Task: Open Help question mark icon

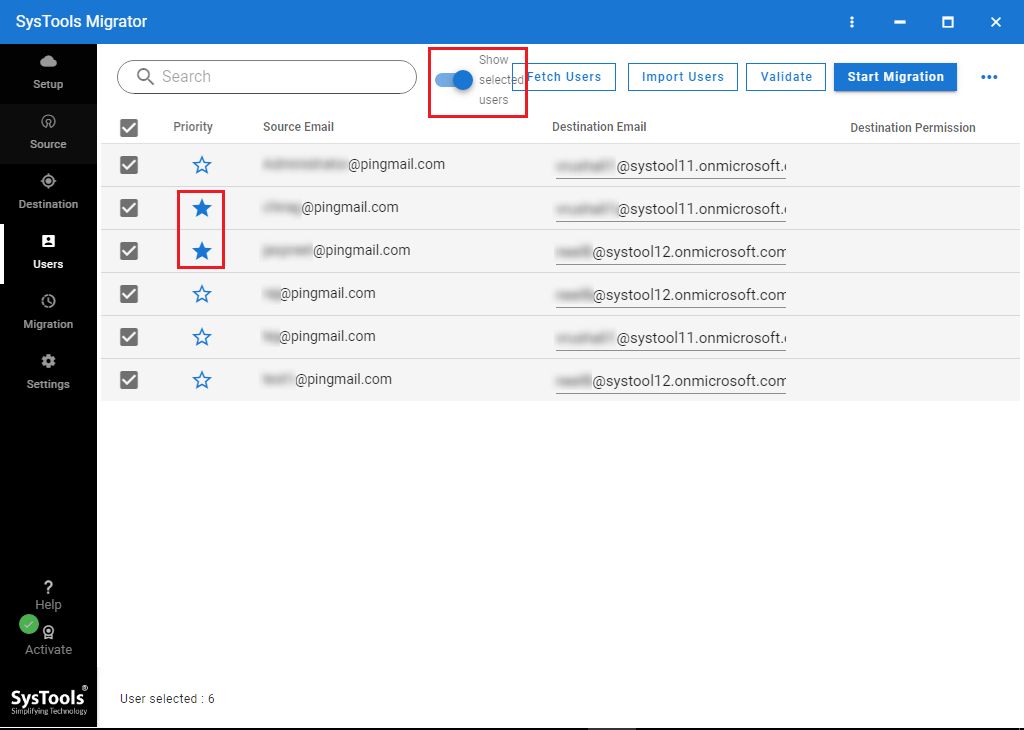Action: click(x=48, y=587)
